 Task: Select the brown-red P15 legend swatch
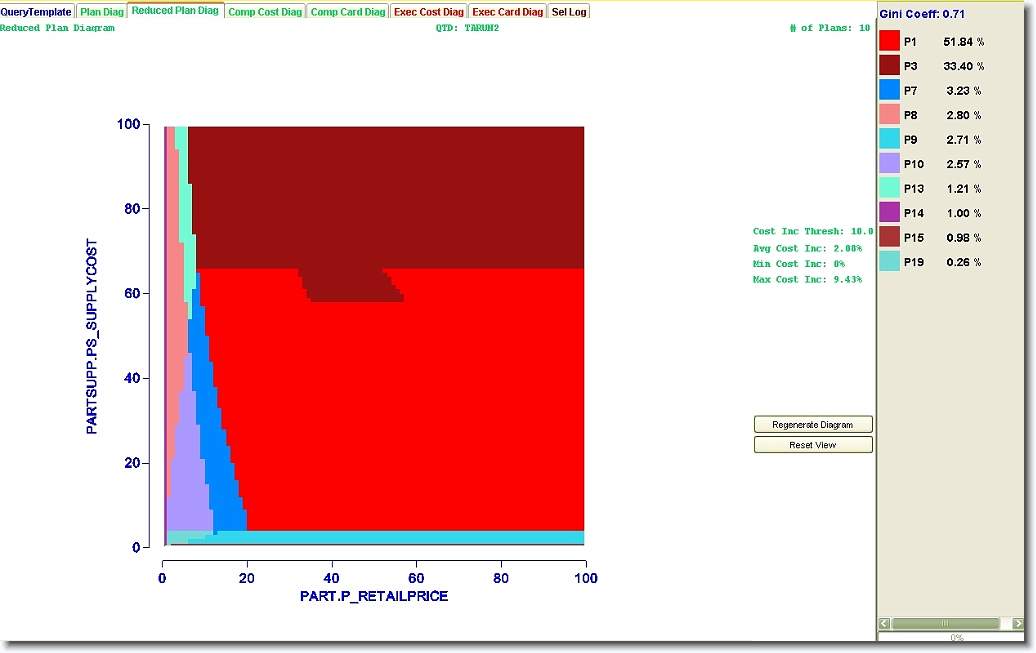click(x=889, y=237)
